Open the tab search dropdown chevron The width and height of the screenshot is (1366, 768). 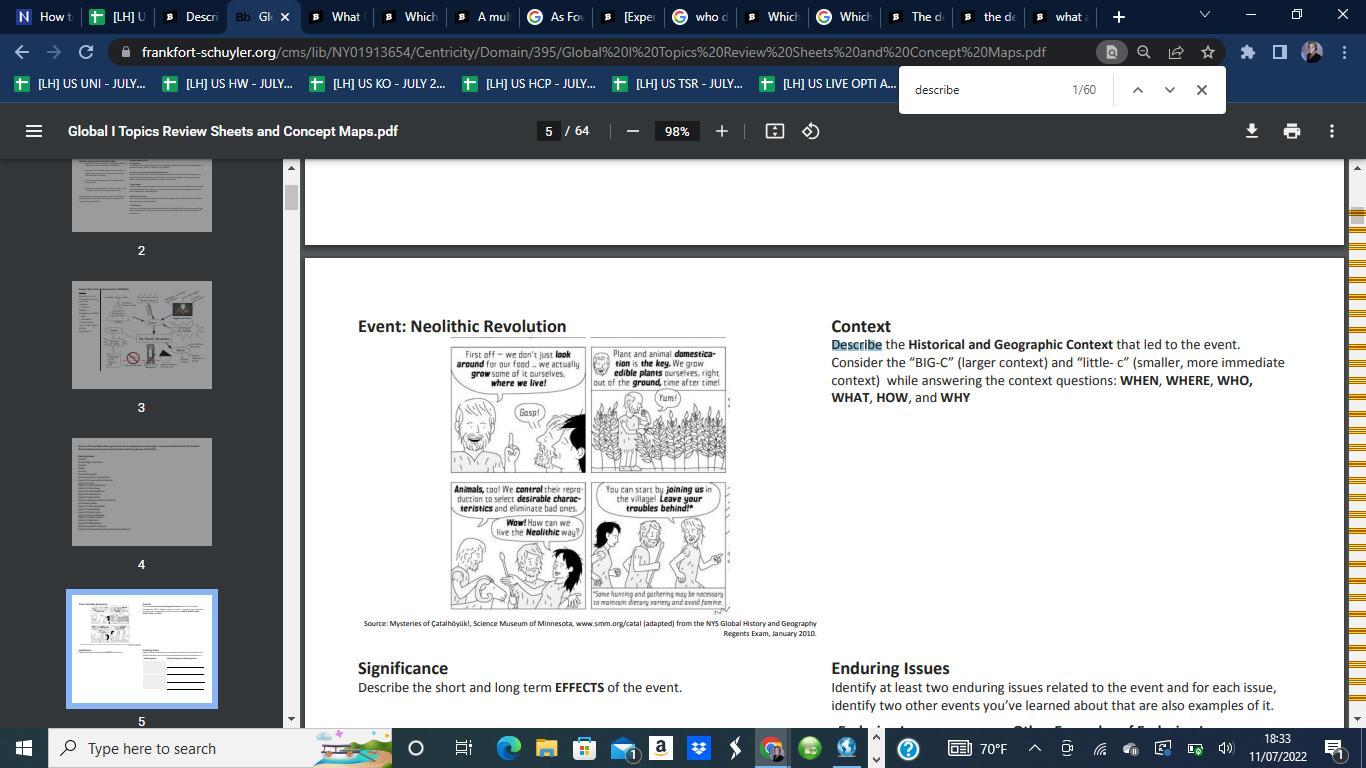point(1204,15)
